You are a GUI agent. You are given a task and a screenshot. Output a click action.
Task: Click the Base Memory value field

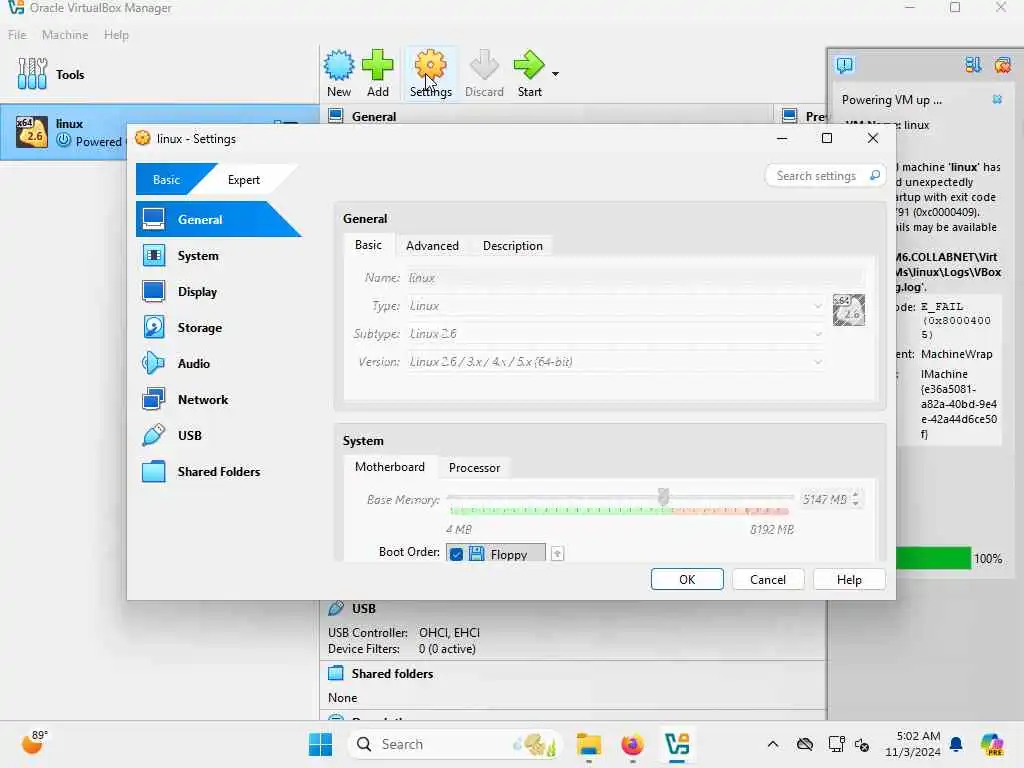tap(825, 499)
